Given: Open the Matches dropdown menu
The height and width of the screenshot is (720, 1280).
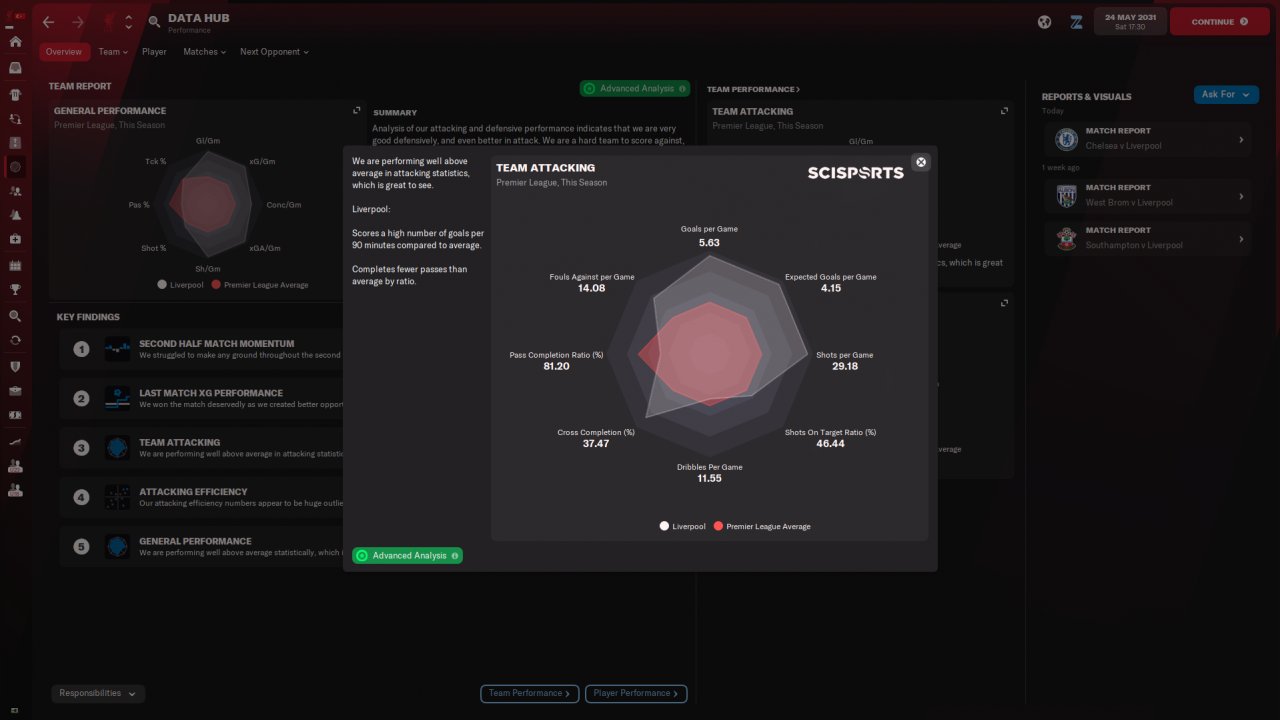Looking at the screenshot, I should 204,52.
